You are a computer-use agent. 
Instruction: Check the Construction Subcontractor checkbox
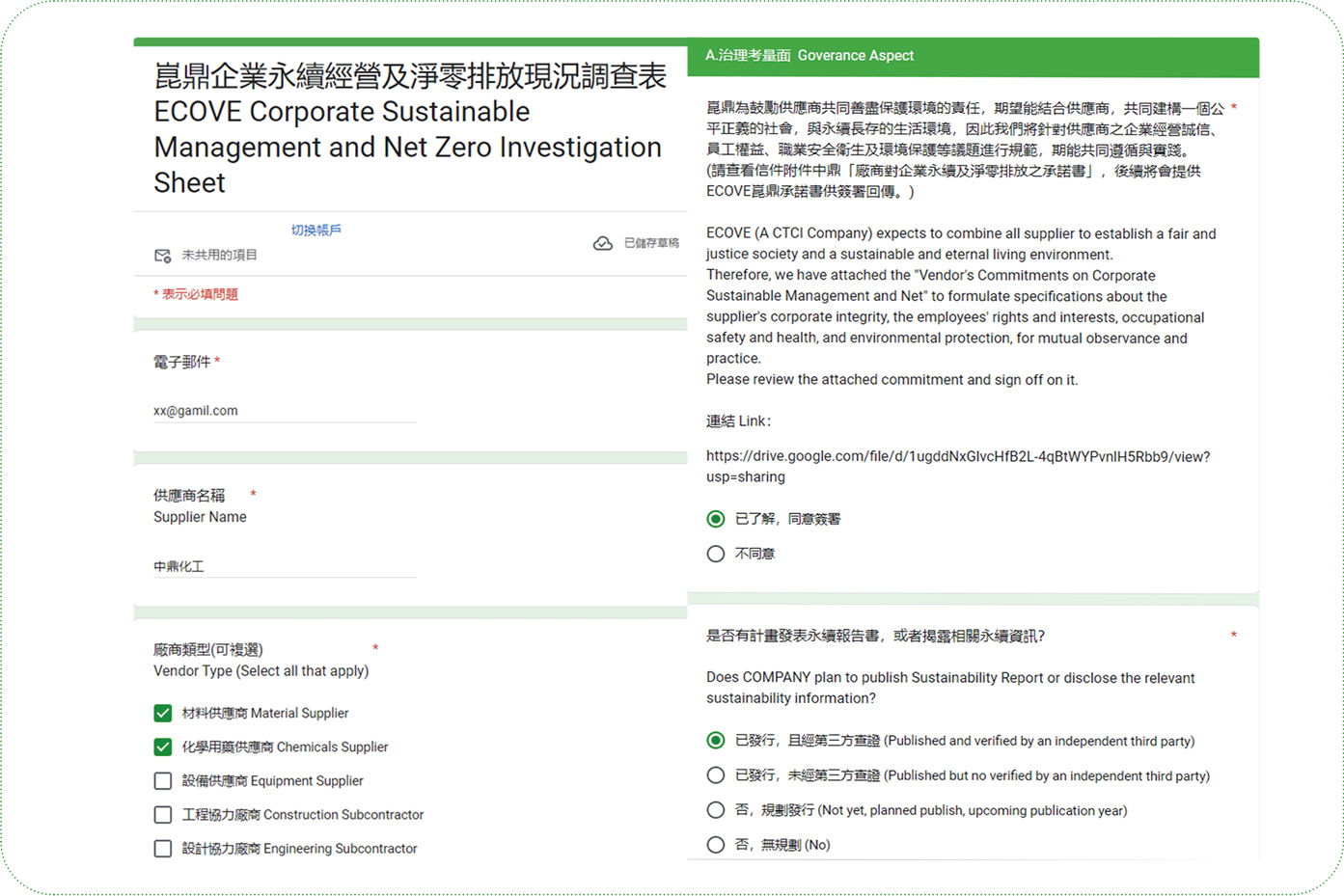pos(163,815)
